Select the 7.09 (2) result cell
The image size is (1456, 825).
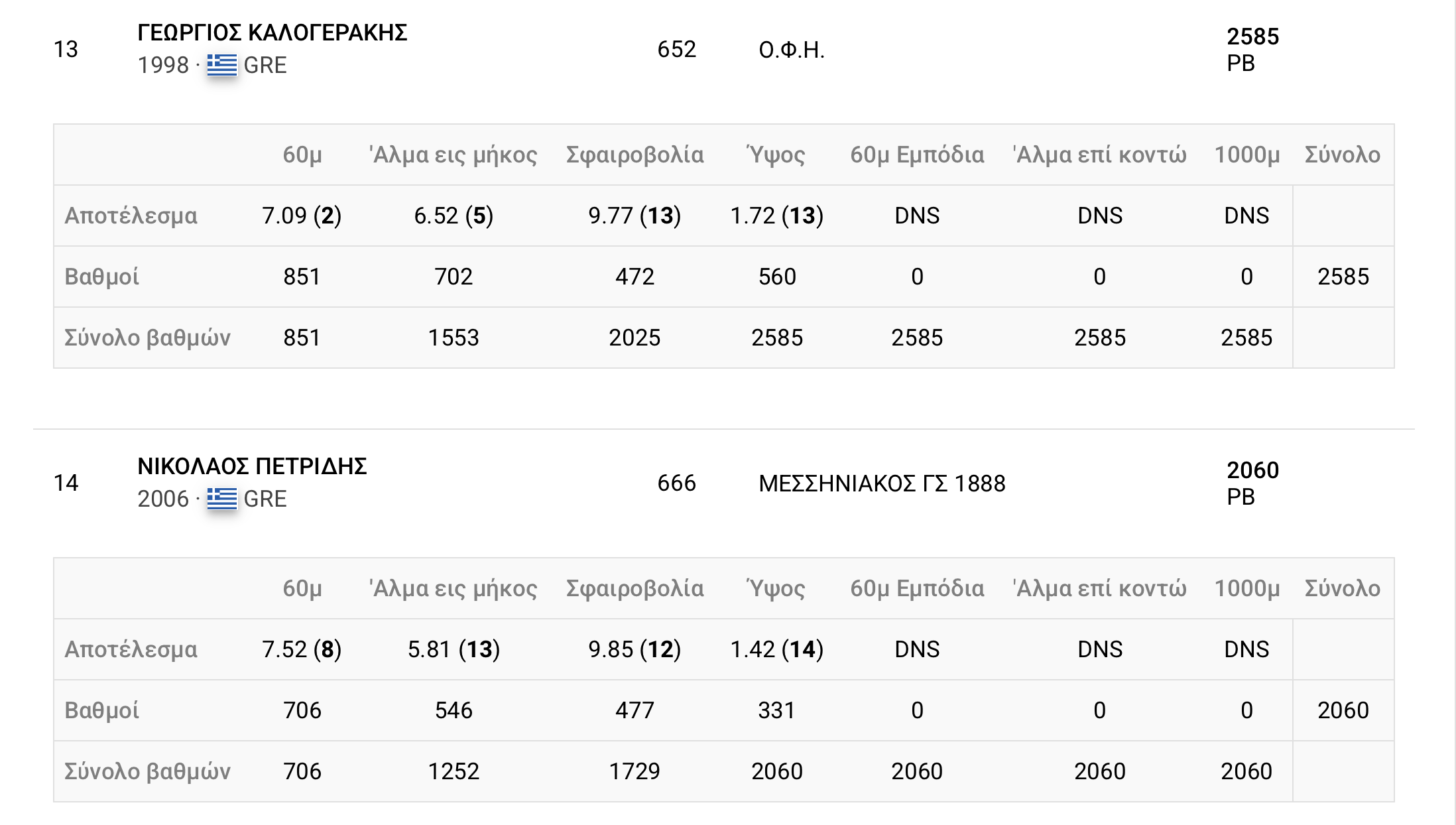click(302, 216)
